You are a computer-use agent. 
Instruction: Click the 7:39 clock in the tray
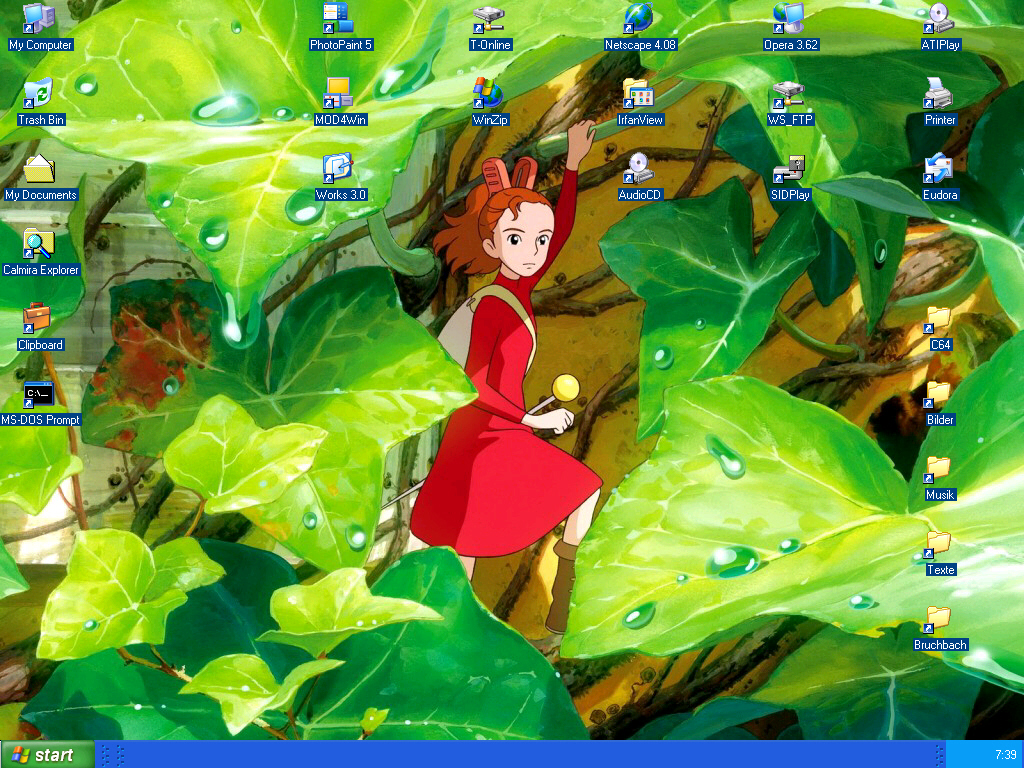[1005, 755]
